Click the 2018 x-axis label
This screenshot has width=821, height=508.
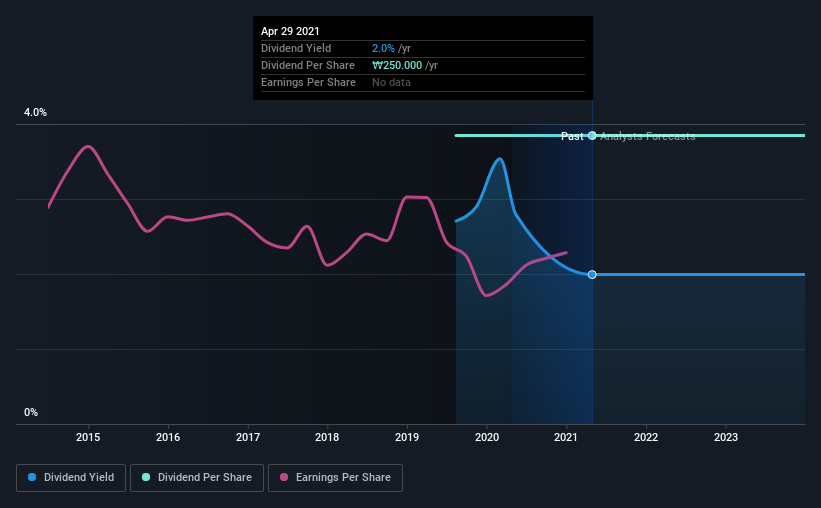[x=327, y=437]
